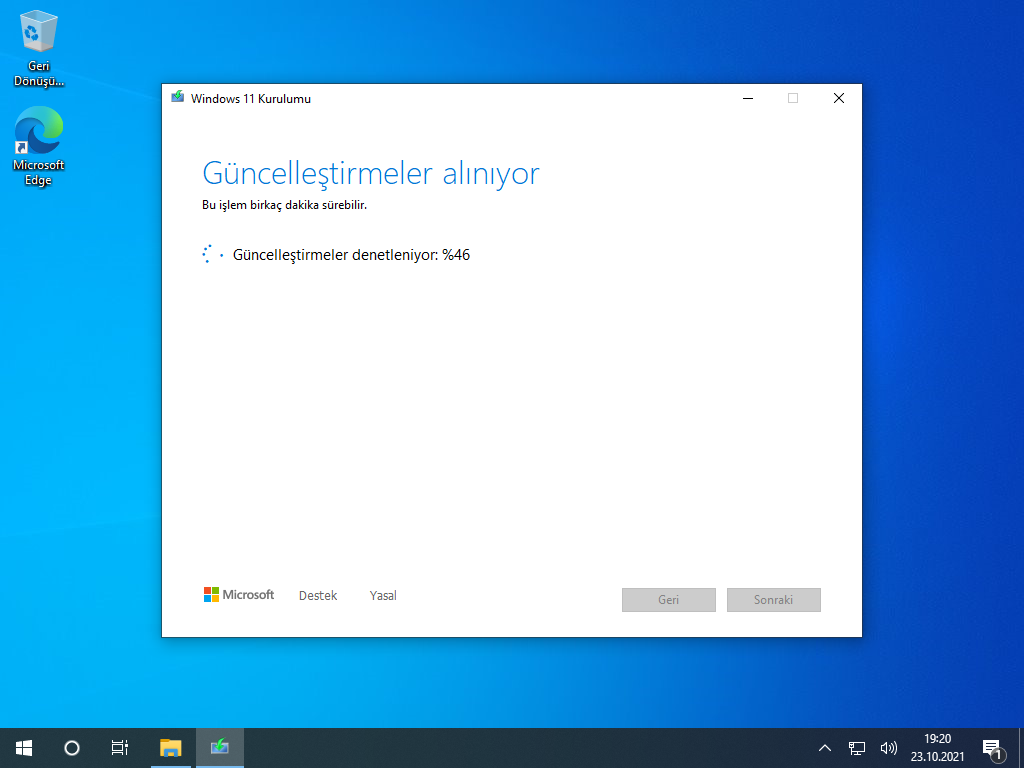
Task: Click the Windows 11 Kurulumu title text
Action: [x=251, y=99]
